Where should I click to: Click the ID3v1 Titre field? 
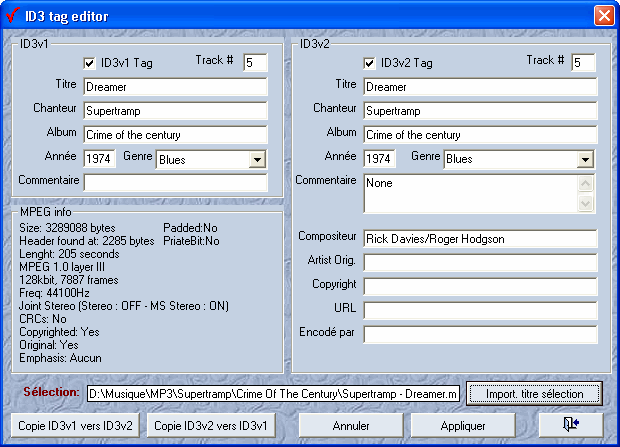(x=176, y=87)
